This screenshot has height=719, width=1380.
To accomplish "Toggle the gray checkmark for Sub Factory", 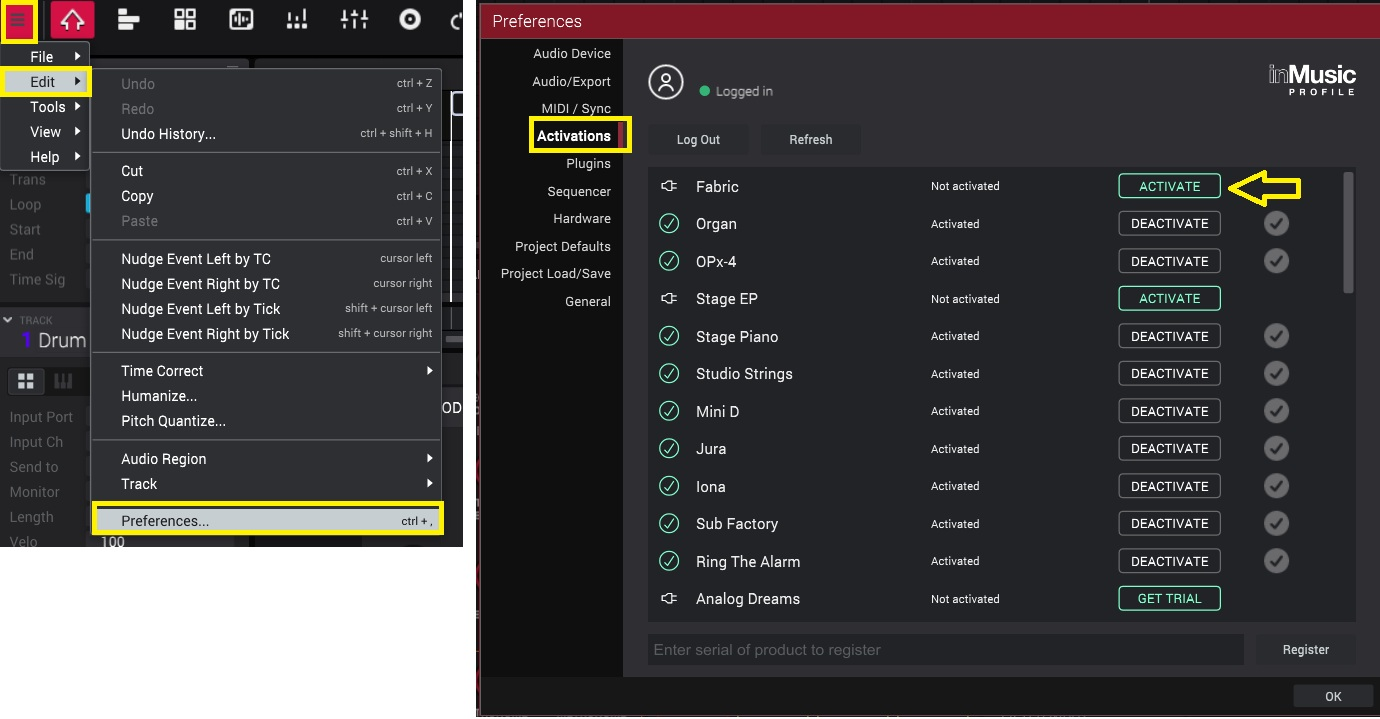I will pos(1276,524).
